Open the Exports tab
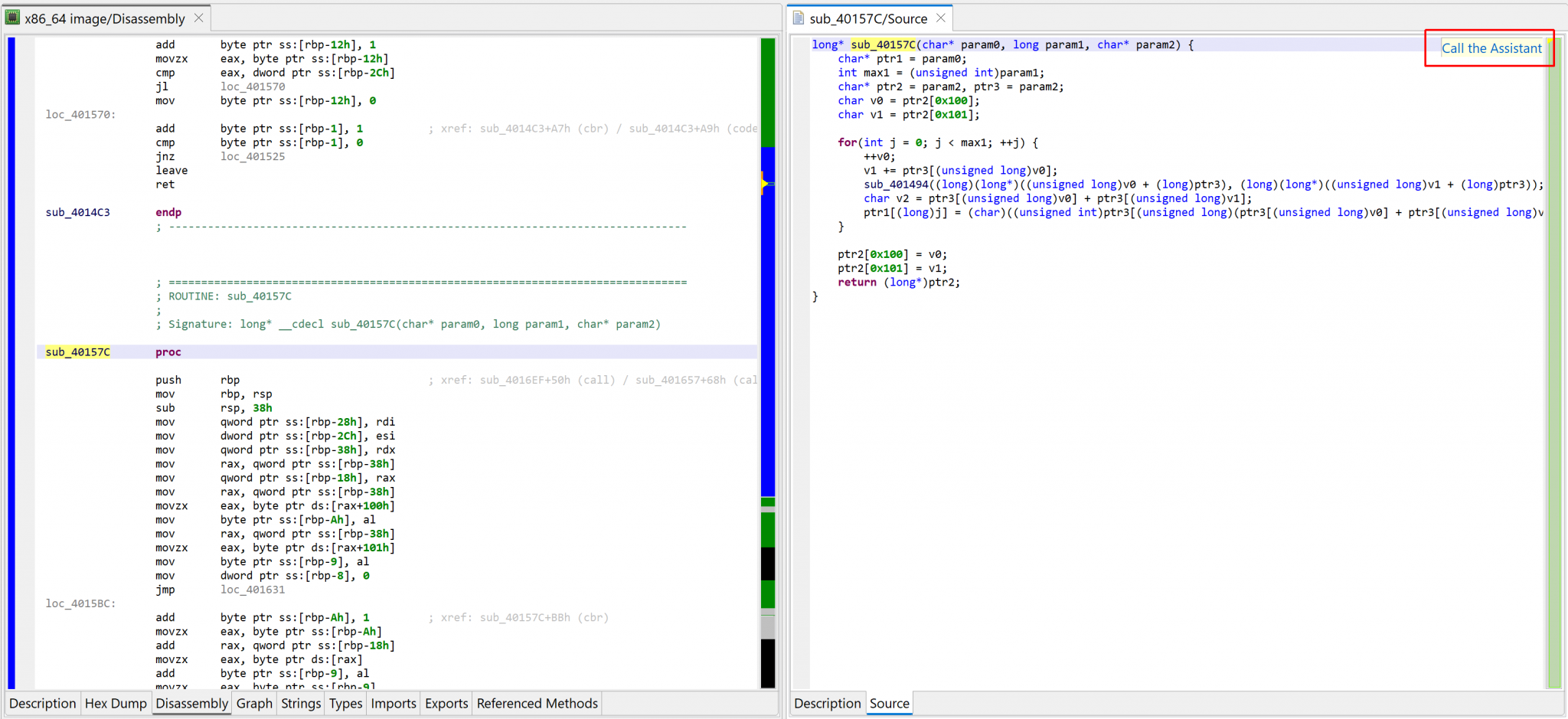The image size is (1568, 719). pos(446,703)
